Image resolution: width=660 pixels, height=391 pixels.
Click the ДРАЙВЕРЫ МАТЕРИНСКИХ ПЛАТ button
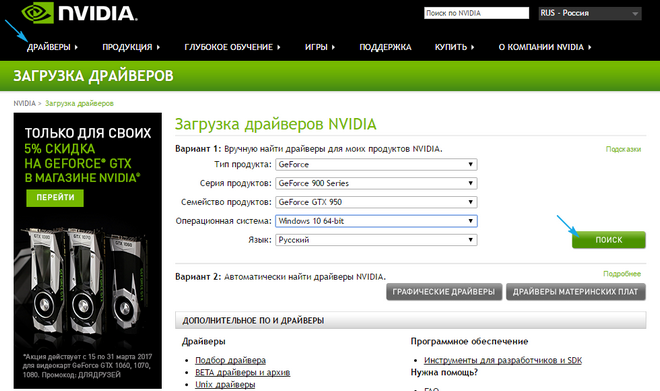pyautogui.click(x=575, y=292)
